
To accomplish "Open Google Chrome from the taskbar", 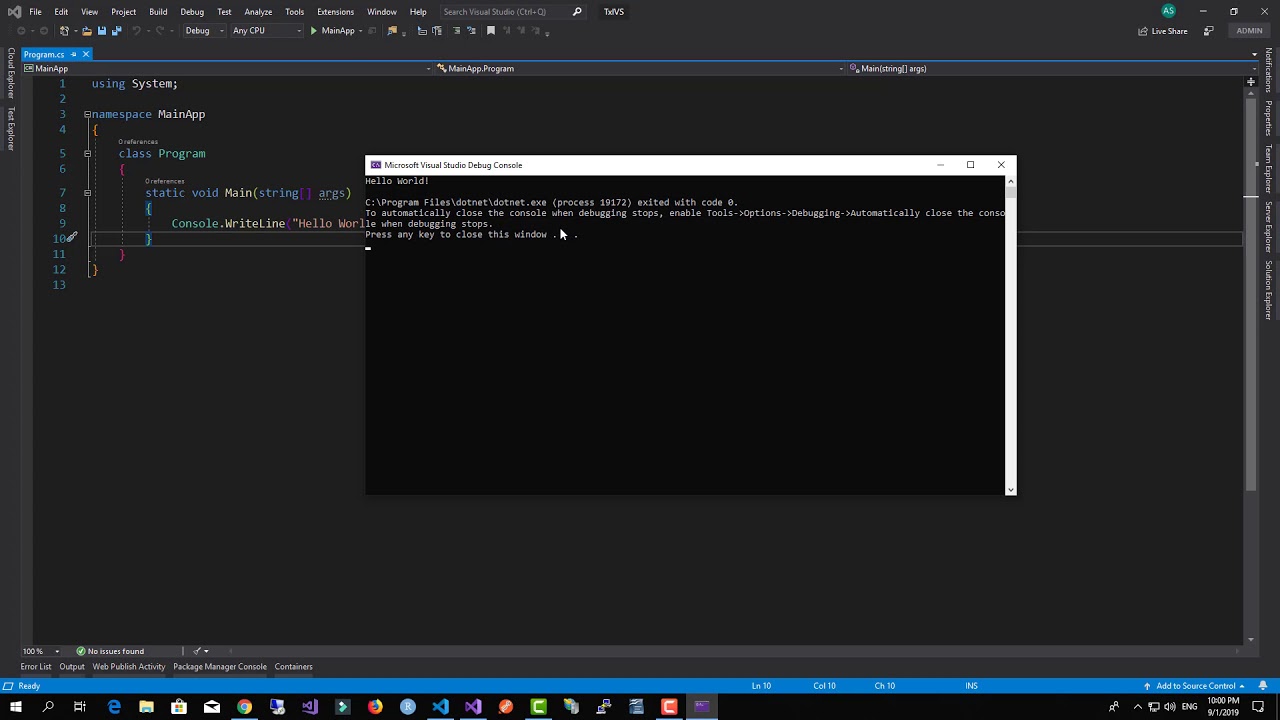I will tap(244, 707).
